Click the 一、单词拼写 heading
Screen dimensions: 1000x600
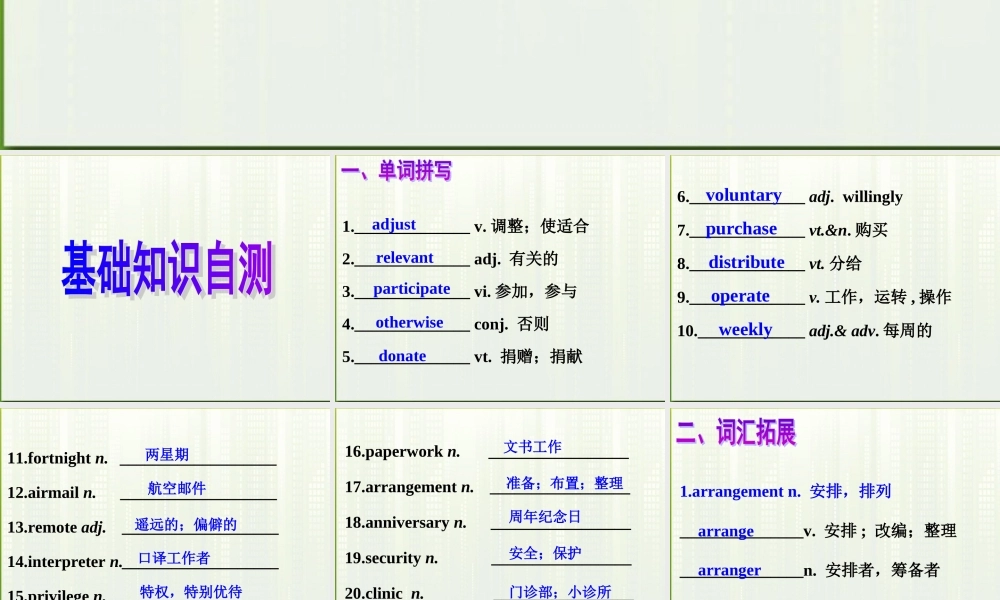pos(396,171)
